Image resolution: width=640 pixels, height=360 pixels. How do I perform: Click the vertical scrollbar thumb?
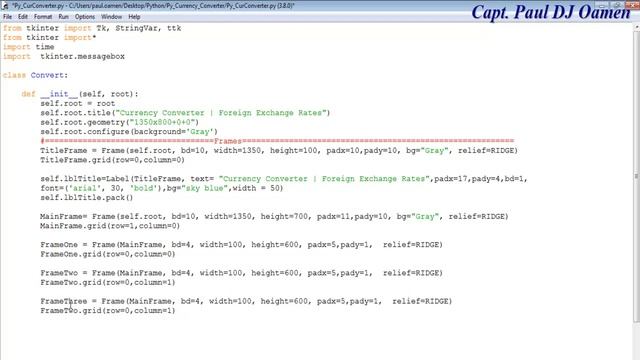[636, 177]
